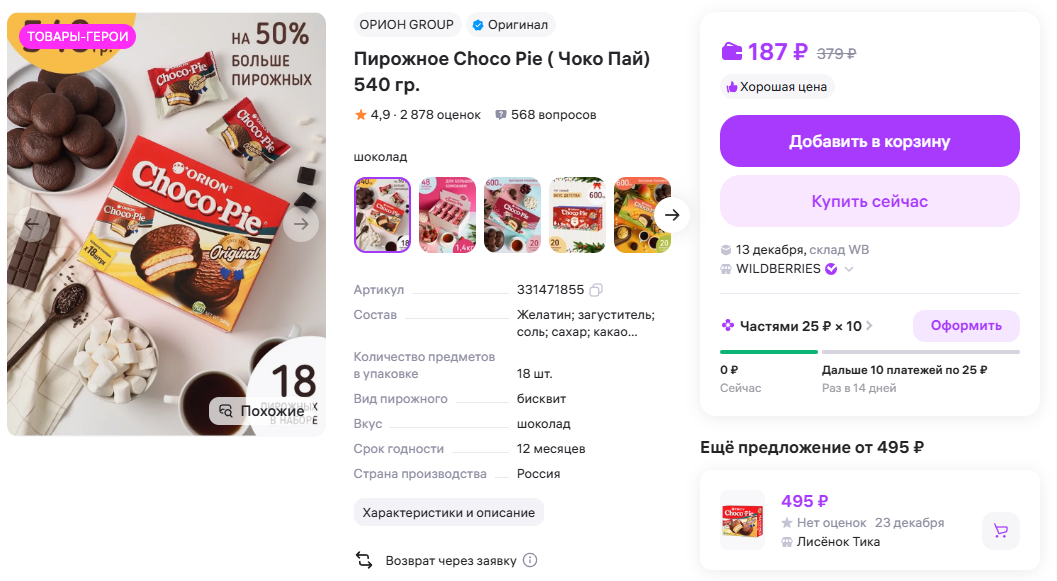
Task: Open the 2 878 оценок ratings link
Action: click(x=439, y=115)
